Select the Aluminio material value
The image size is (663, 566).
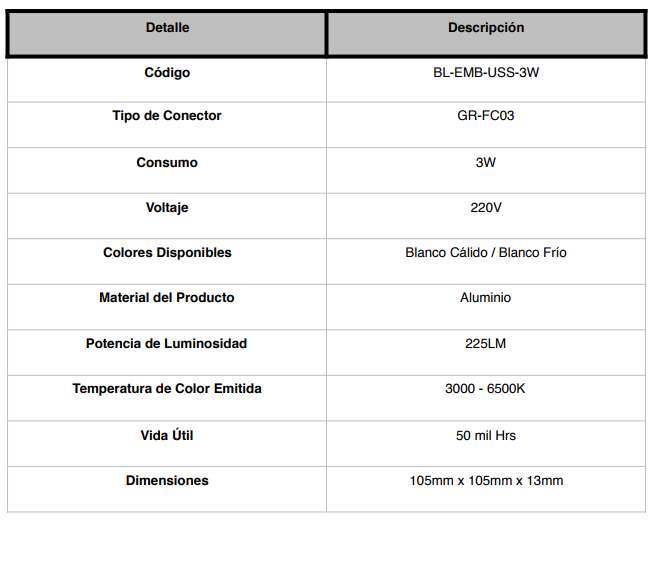coord(486,298)
